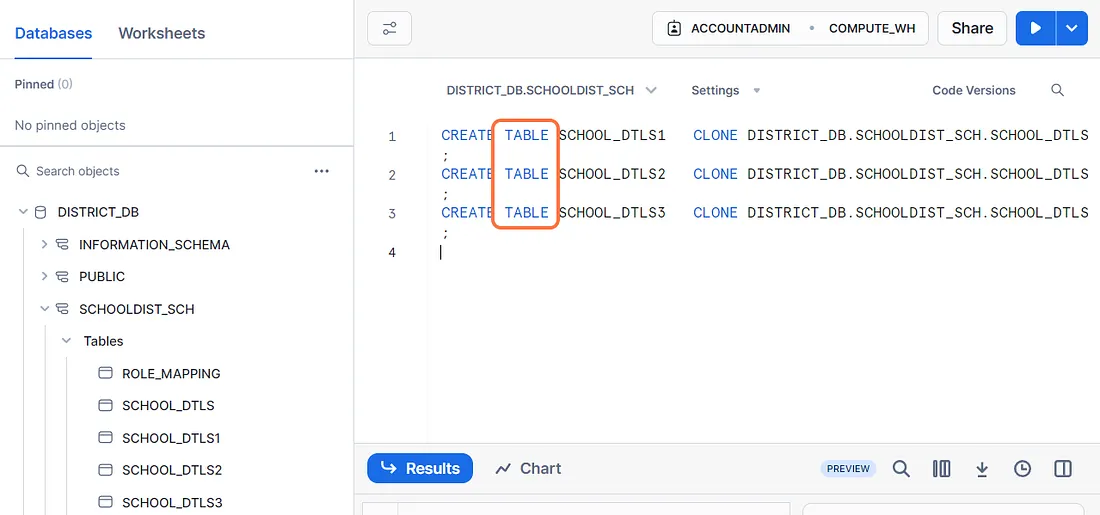1100x515 pixels.
Task: Toggle the split panel layout icon
Action: tap(1063, 469)
